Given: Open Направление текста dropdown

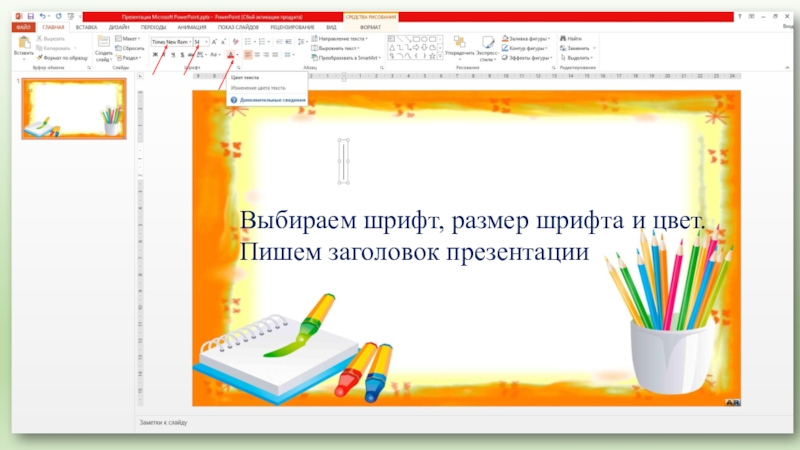Looking at the screenshot, I should 339,38.
